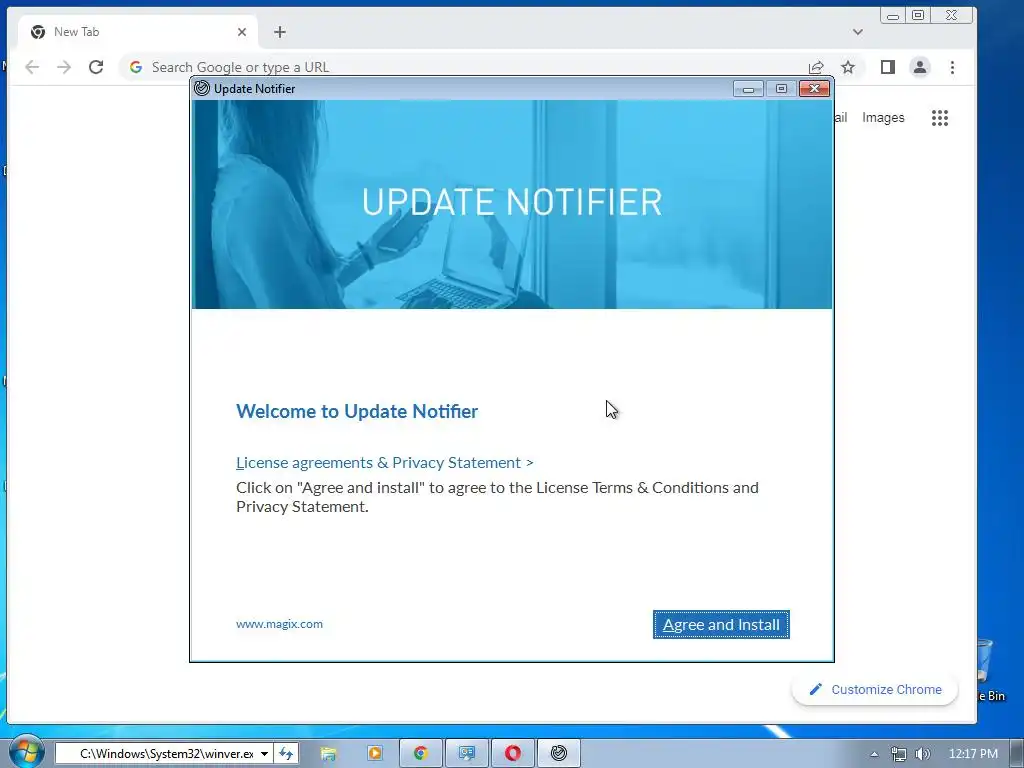Open License agreements & Privacy Statement link
Viewport: 1024px width, 768px height.
tap(385, 462)
